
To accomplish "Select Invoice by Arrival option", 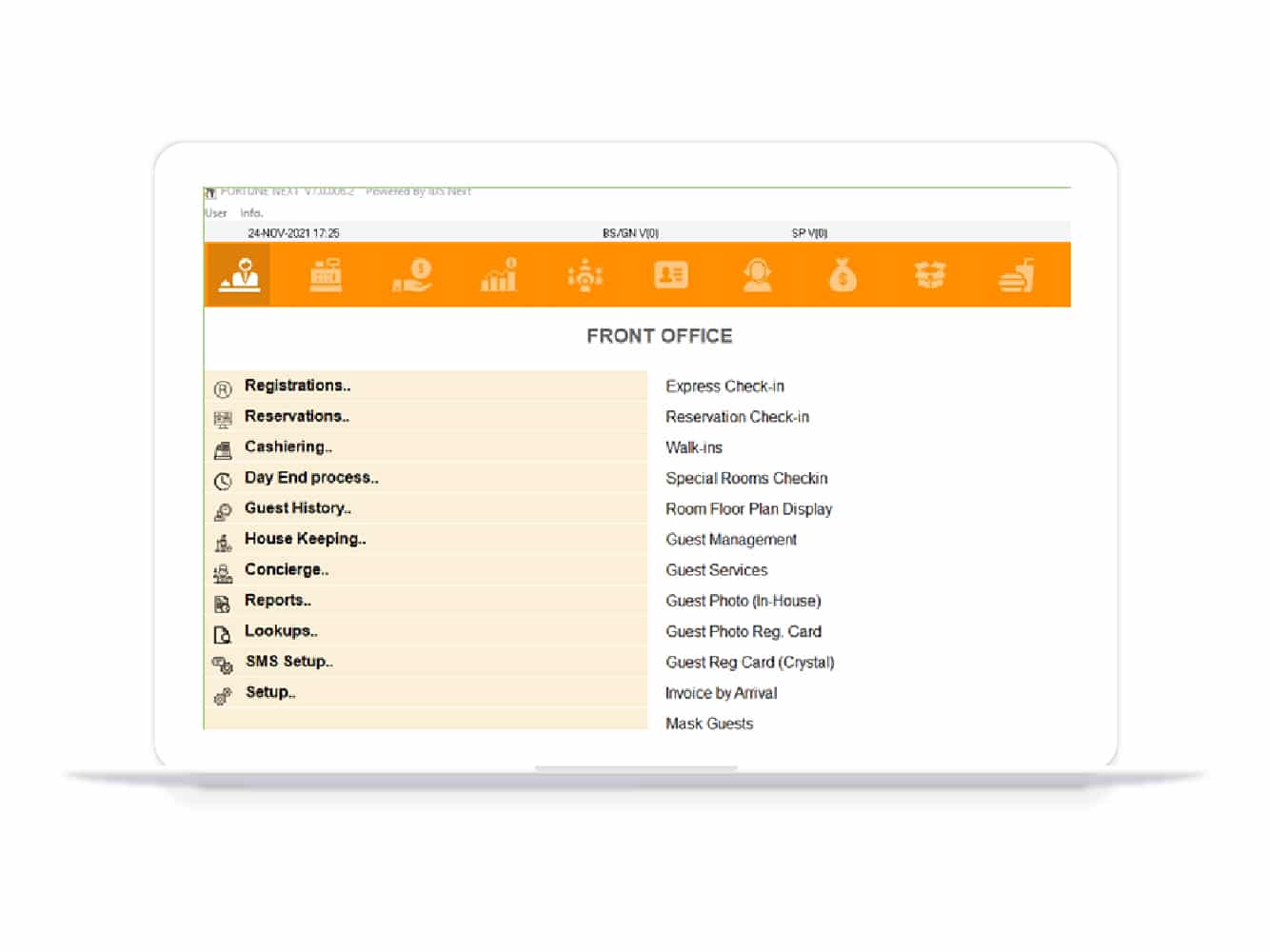I will pos(721,693).
